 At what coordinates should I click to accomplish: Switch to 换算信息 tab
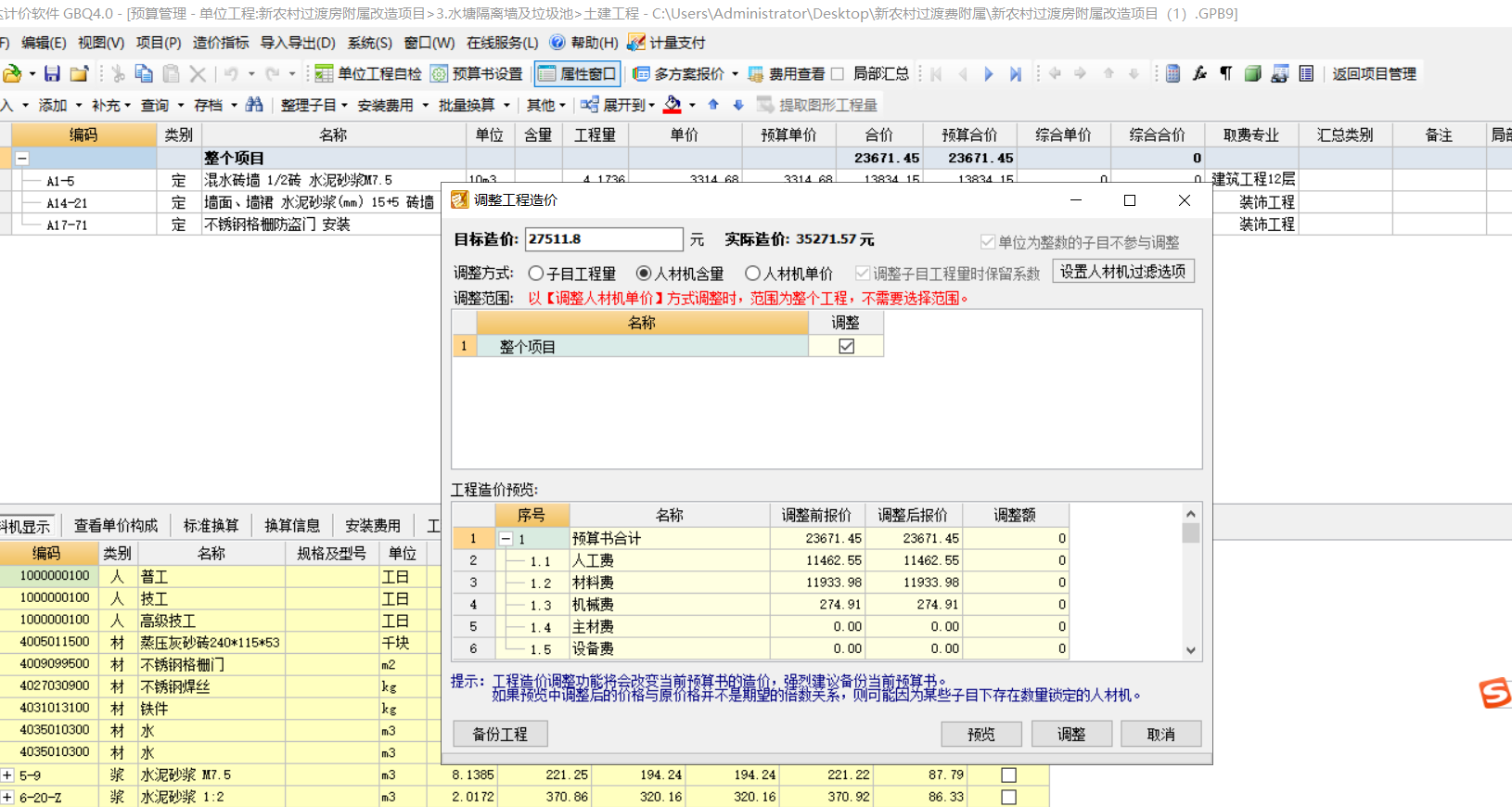click(292, 526)
